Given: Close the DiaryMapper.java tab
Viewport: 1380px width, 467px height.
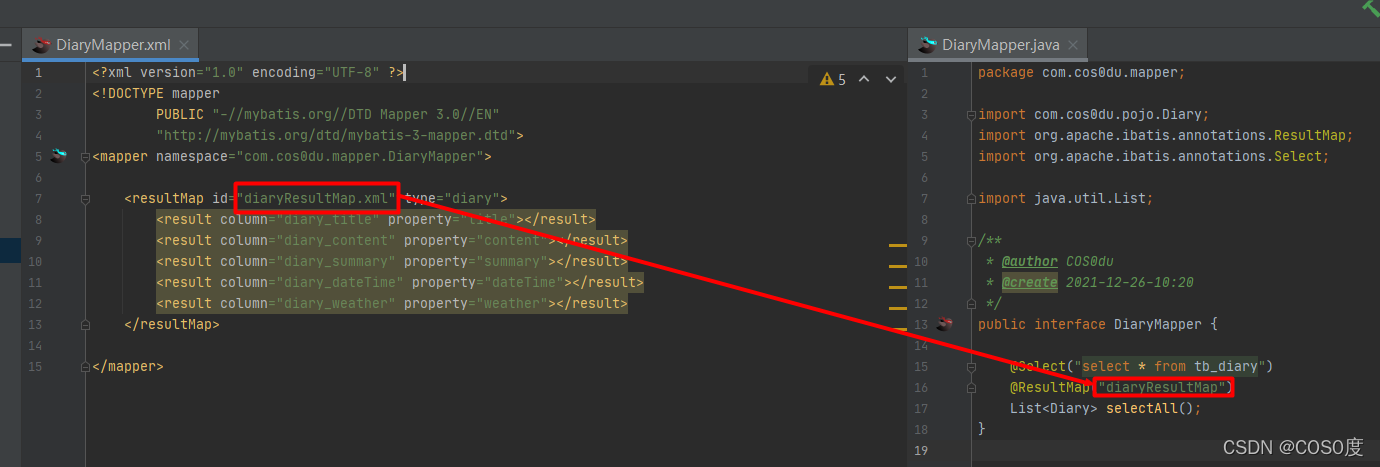Looking at the screenshot, I should point(1073,45).
